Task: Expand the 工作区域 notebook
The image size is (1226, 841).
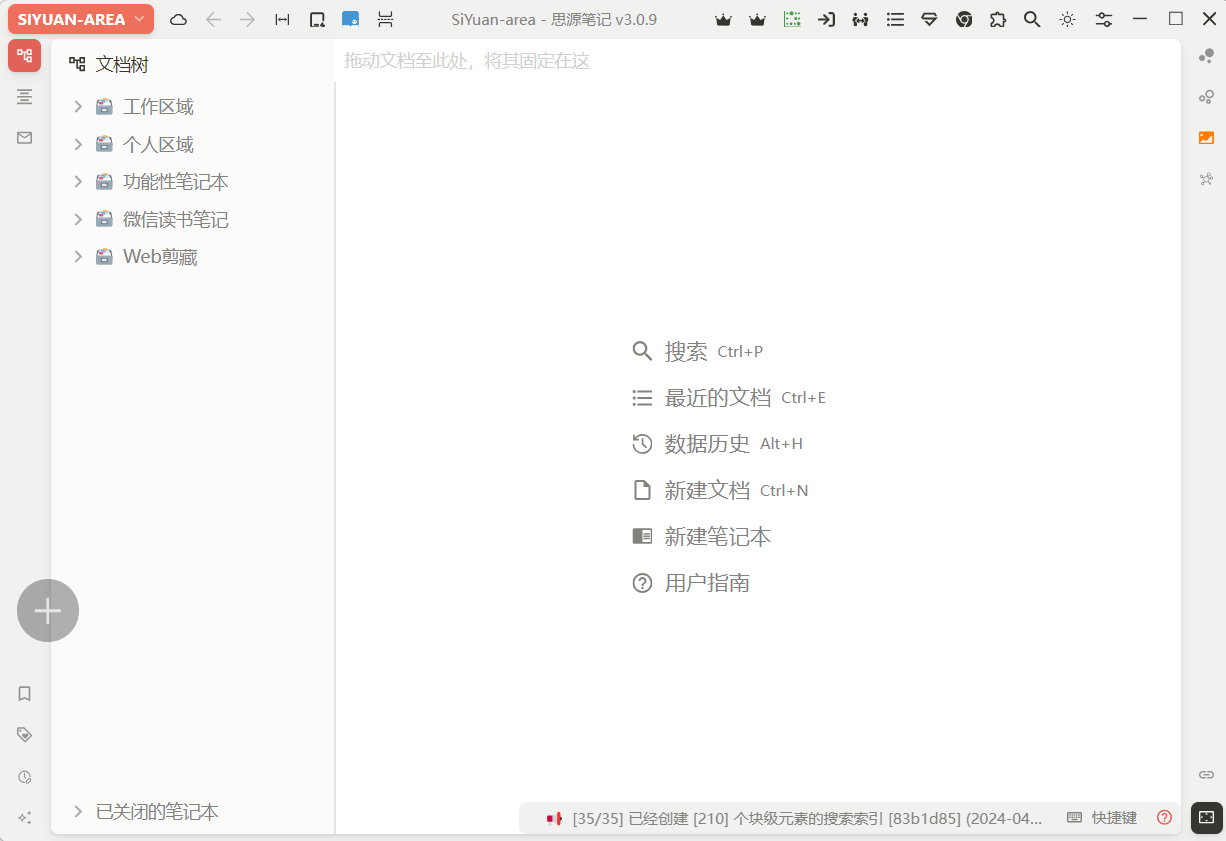Action: click(x=78, y=106)
